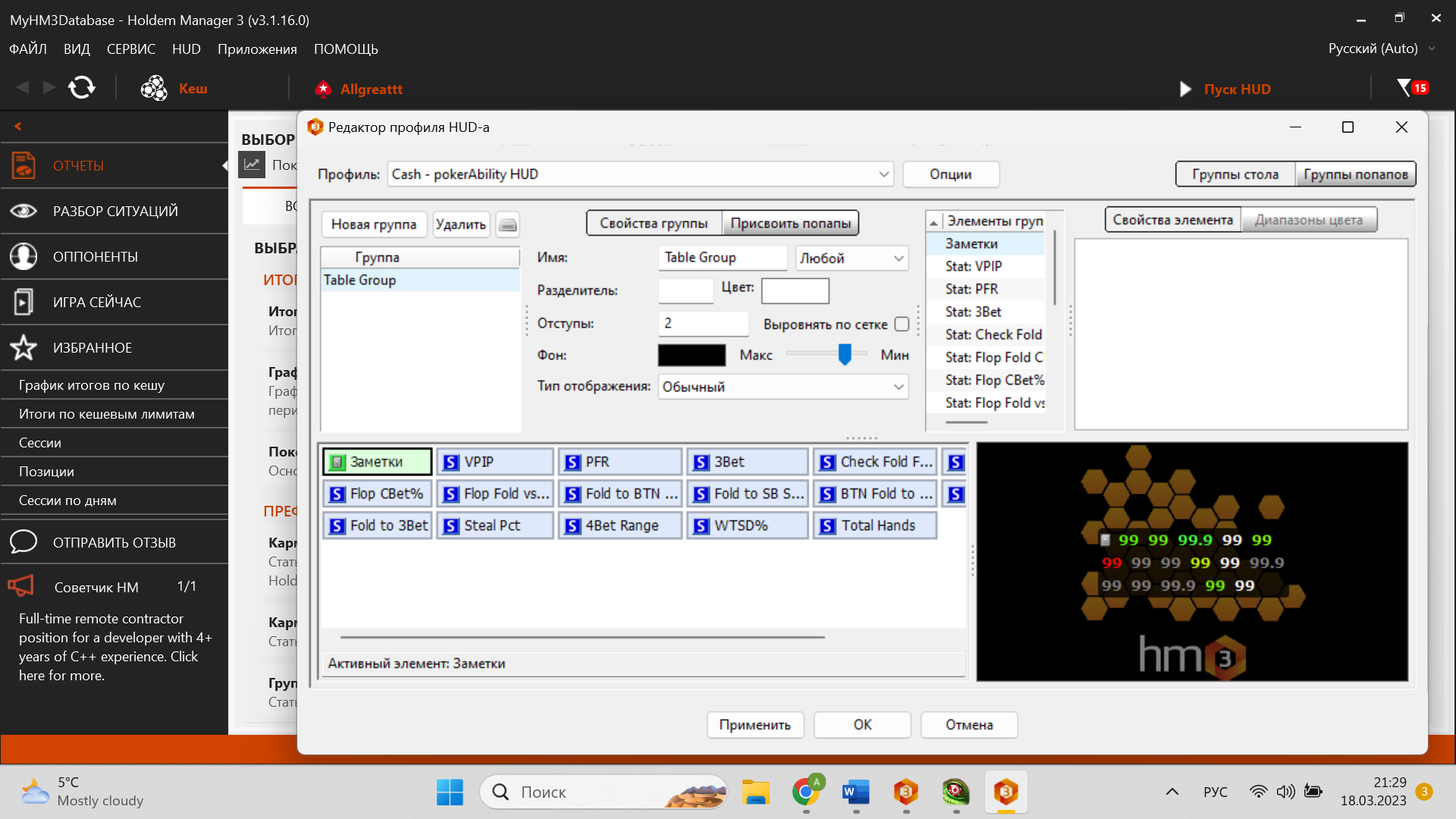The width and height of the screenshot is (1456, 819).
Task: Click the Имя field containing Table Group
Action: [723, 258]
